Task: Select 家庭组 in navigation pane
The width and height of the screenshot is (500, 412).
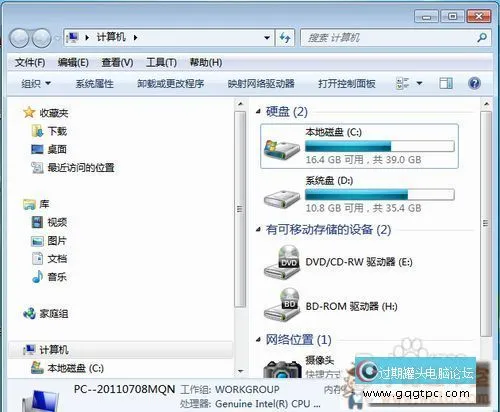Action: [46, 313]
